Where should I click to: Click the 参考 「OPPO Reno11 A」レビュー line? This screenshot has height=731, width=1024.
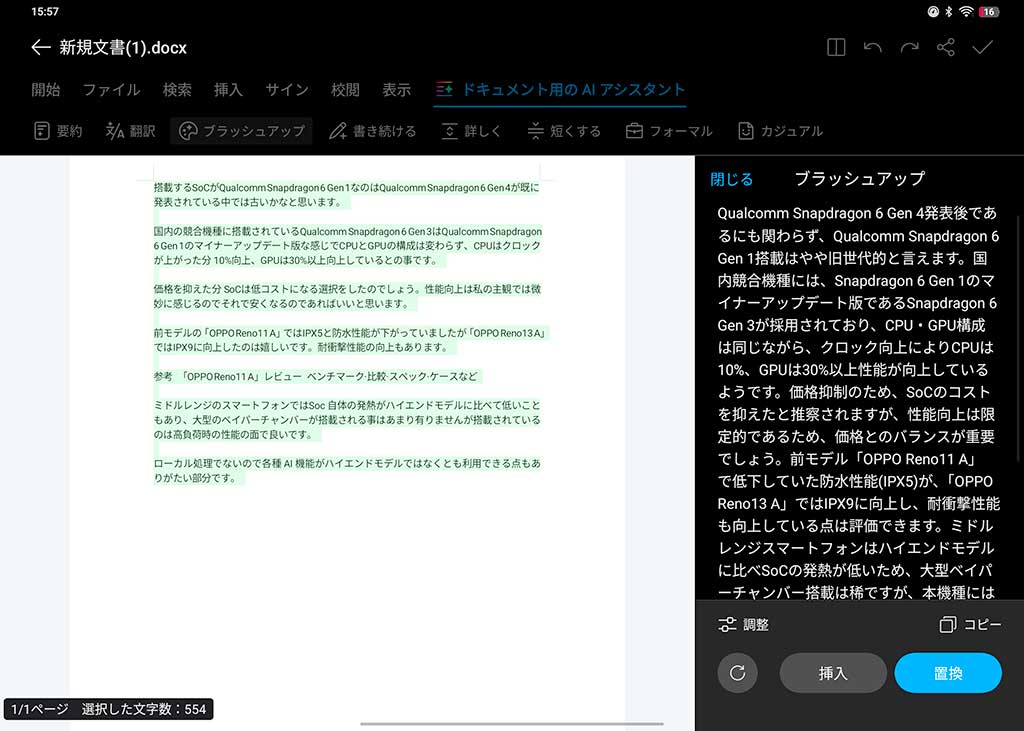pos(317,376)
